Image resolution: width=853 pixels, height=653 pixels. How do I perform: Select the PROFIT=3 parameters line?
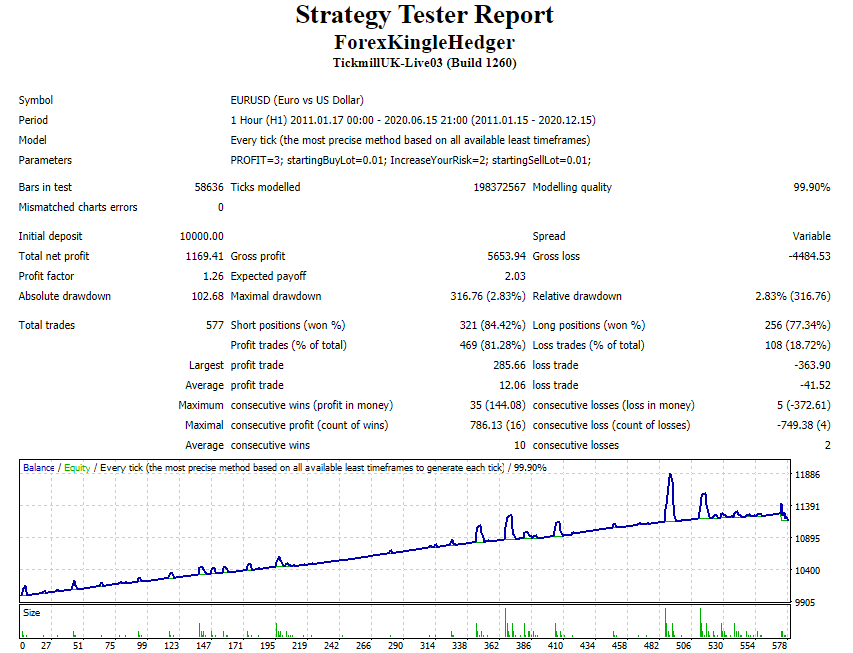(x=411, y=161)
